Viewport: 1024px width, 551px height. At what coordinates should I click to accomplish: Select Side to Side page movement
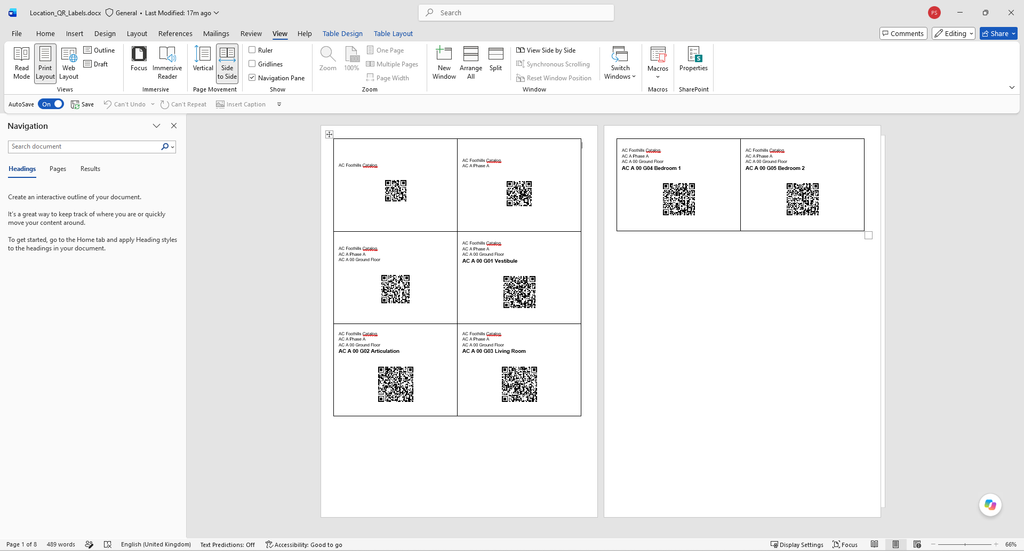(x=227, y=63)
